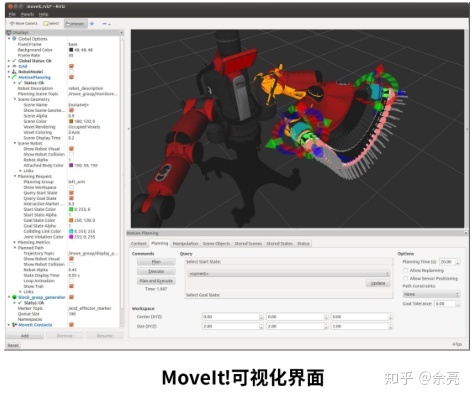Screen dimensions: 472x398
Task: Click the Plan and Execute button
Action: tap(156, 281)
